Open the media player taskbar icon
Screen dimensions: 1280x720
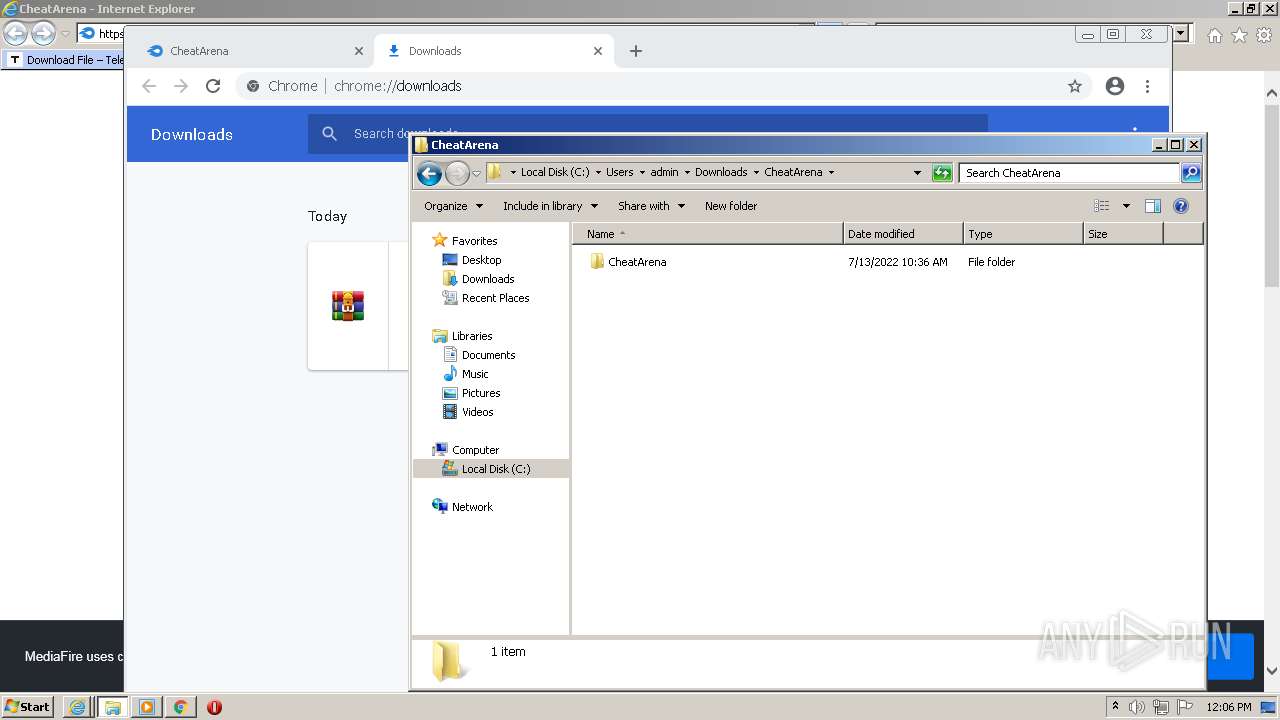click(146, 707)
